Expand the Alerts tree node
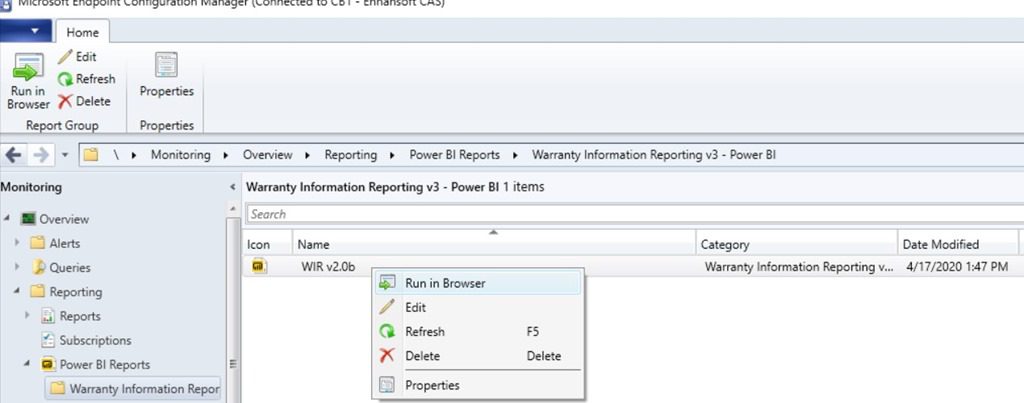The image size is (1024, 403). (x=17, y=243)
